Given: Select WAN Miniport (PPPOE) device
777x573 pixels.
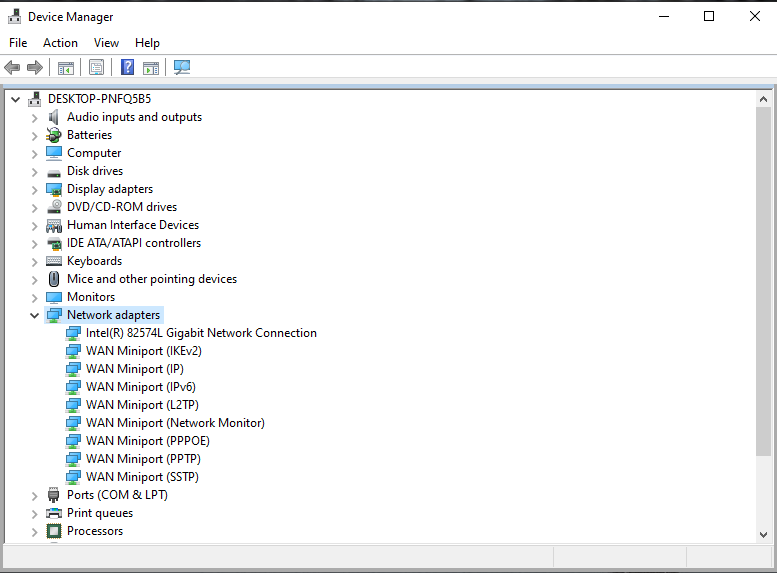Looking at the screenshot, I should (x=148, y=441).
